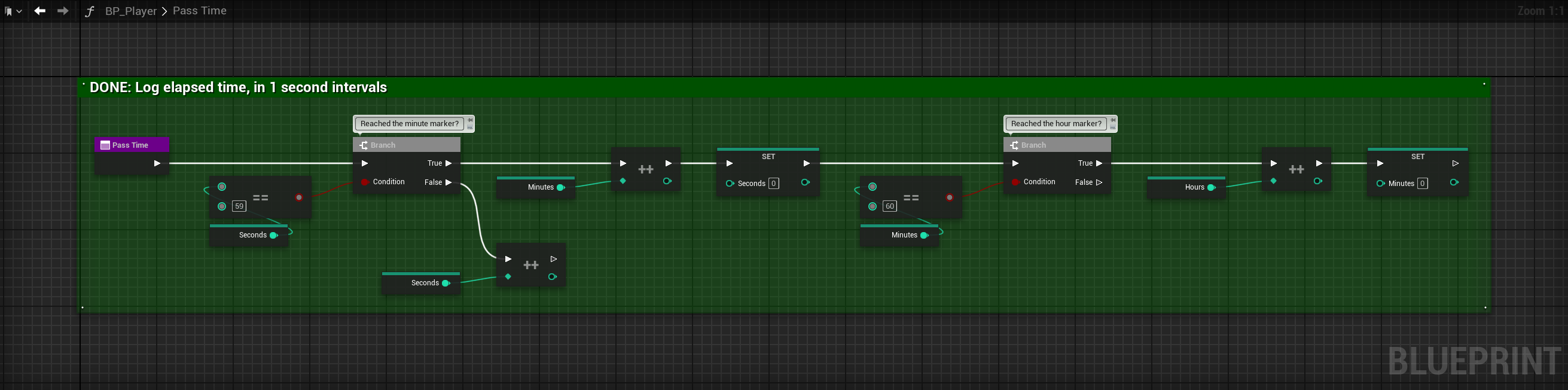Click the red boolean output of the 59 equals node

[299, 197]
